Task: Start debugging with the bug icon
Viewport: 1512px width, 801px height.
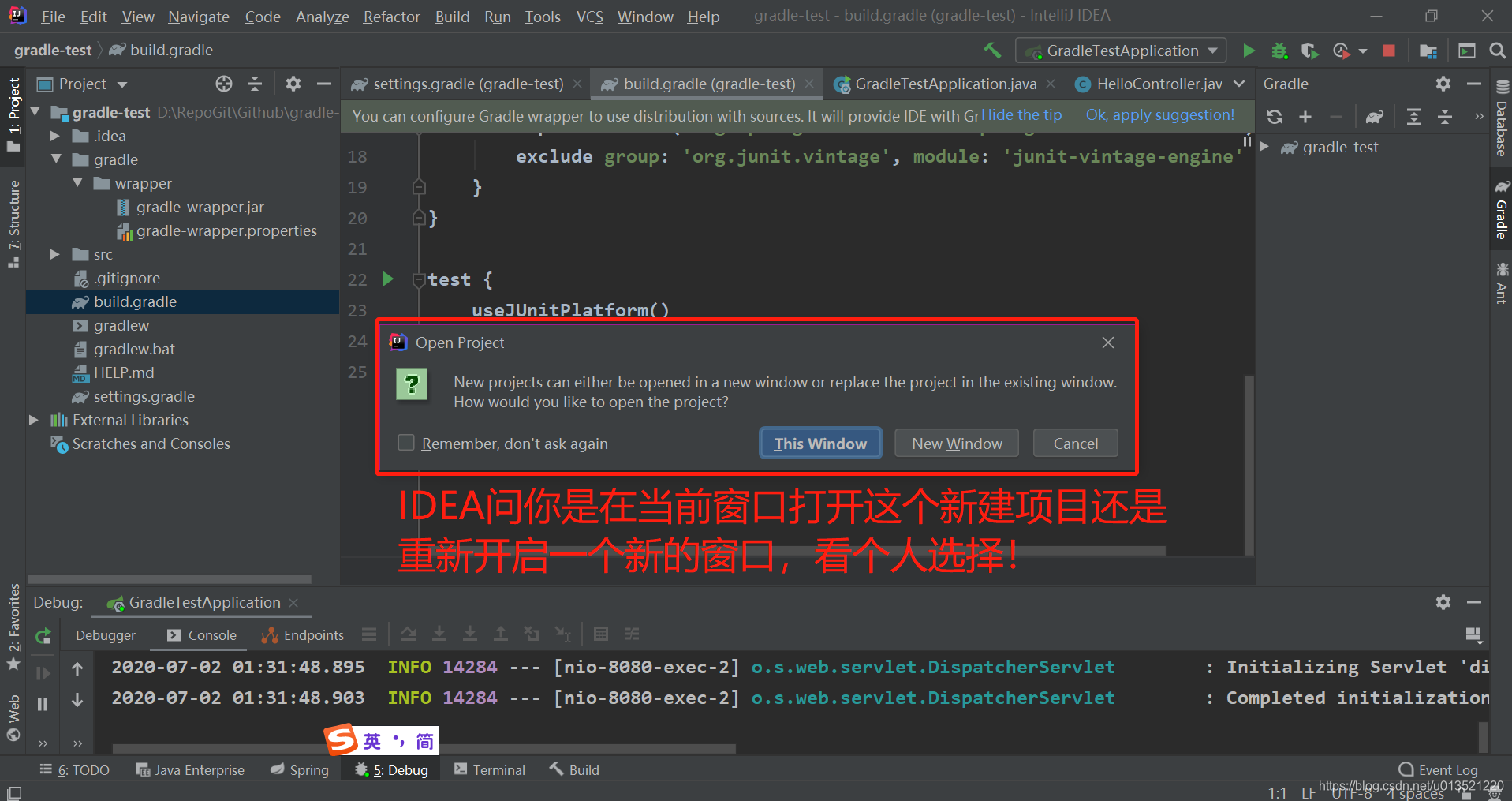Action: (x=1279, y=51)
